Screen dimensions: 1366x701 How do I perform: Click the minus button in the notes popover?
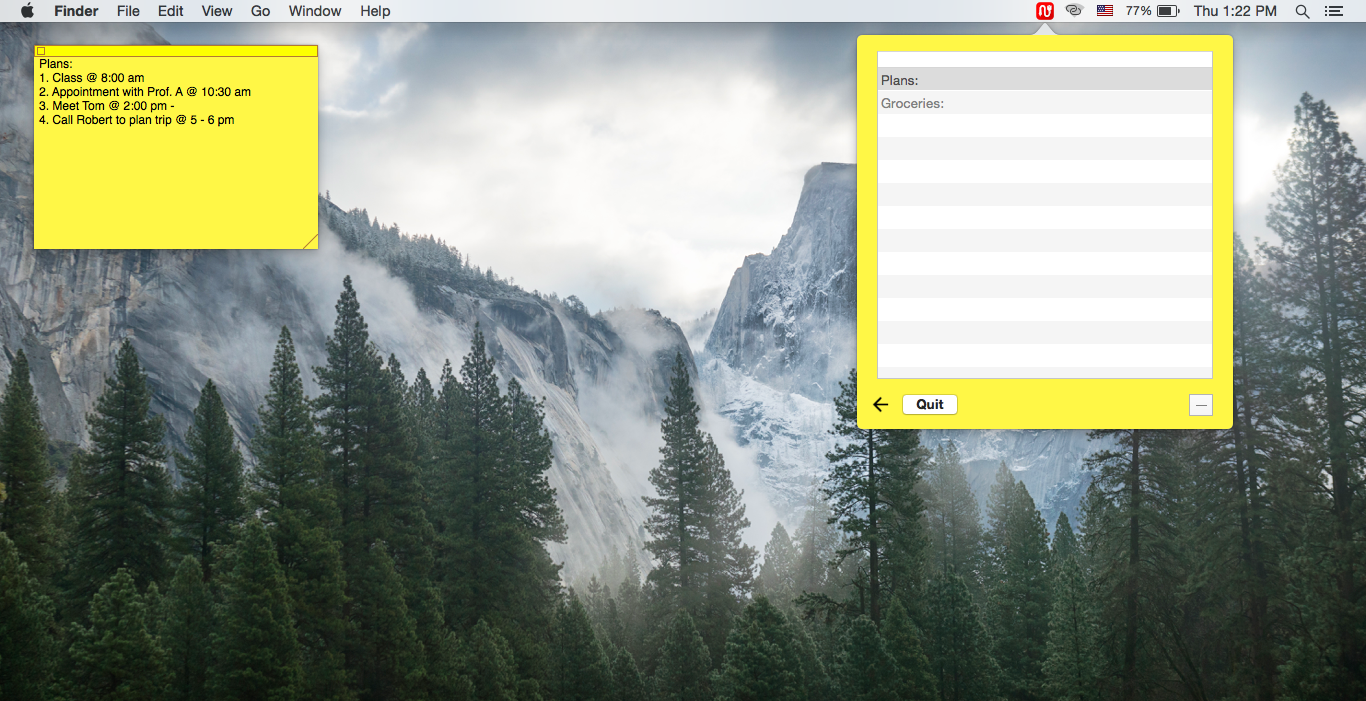click(1201, 405)
